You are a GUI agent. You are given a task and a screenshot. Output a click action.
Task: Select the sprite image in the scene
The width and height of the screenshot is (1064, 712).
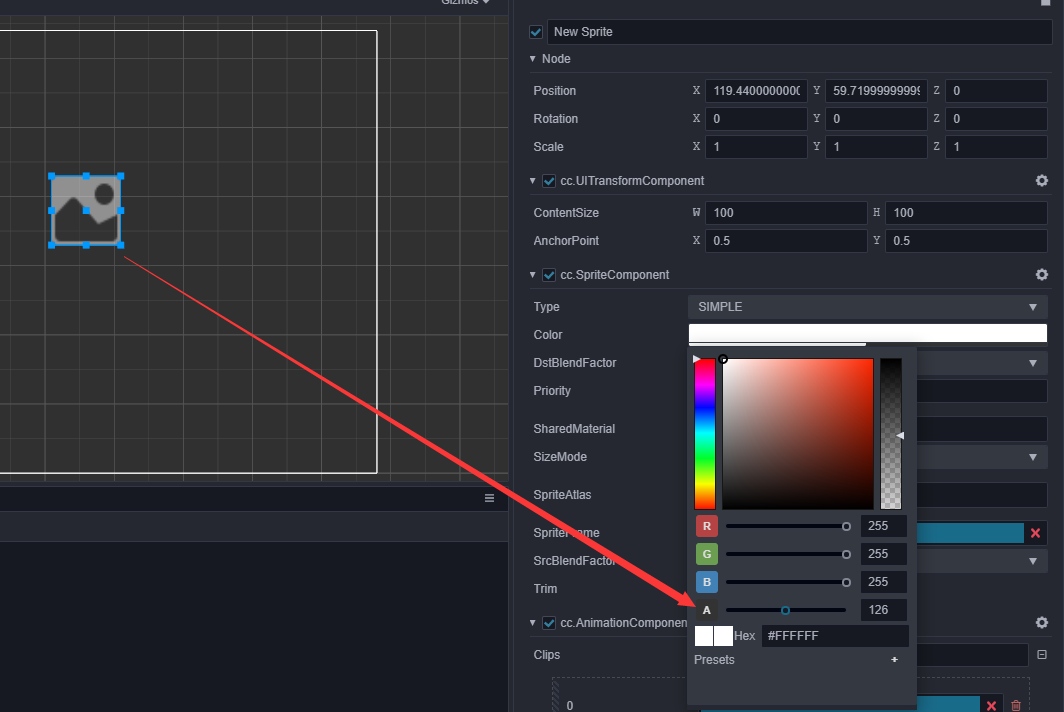pos(86,210)
